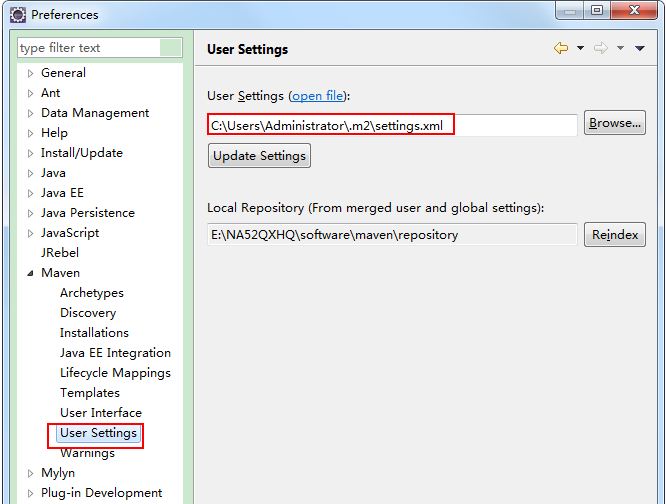This screenshot has height=504, width=666.
Task: Click the open file link
Action: 317,96
